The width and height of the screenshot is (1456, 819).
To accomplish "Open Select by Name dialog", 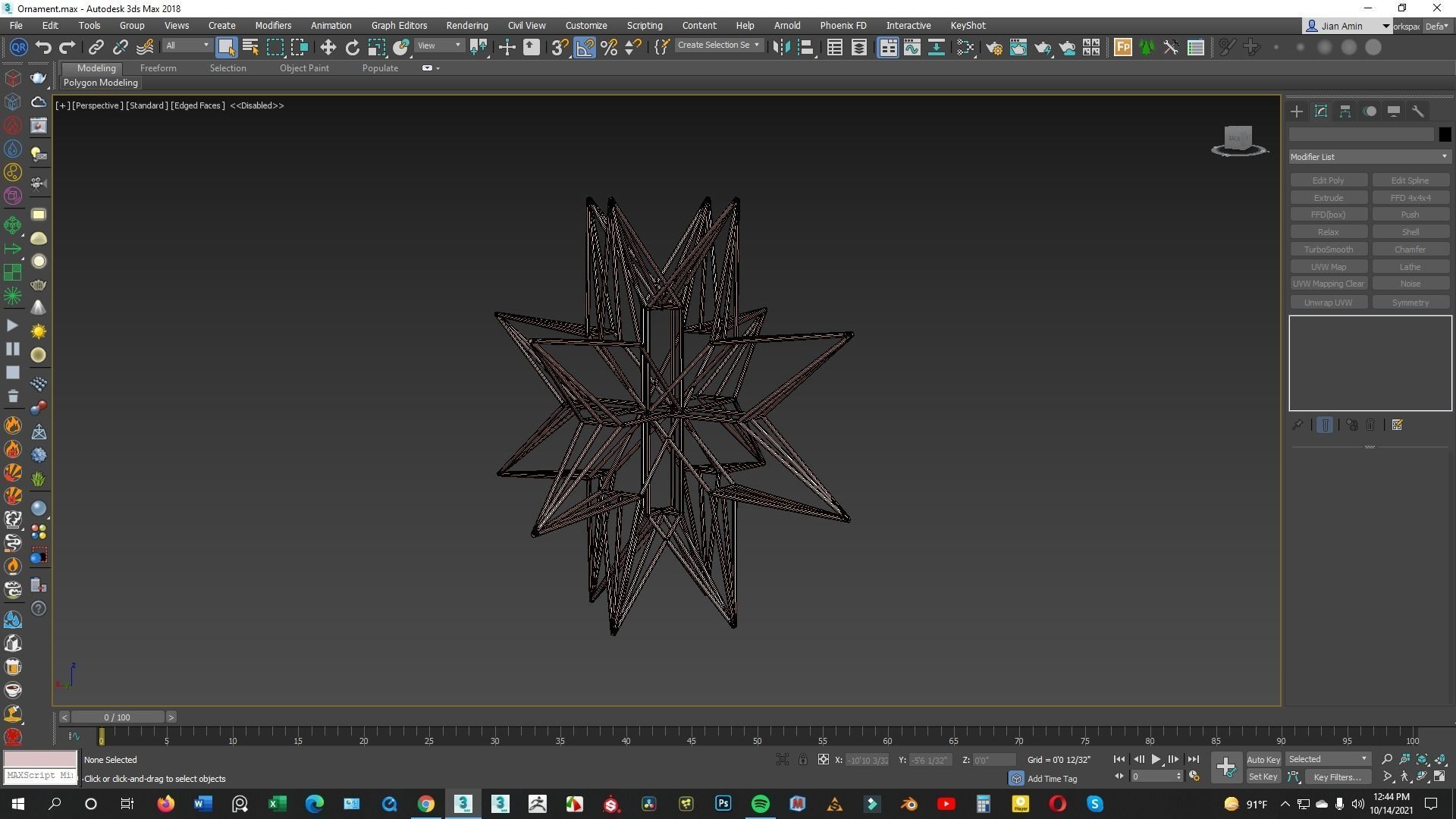I will pyautogui.click(x=250, y=47).
